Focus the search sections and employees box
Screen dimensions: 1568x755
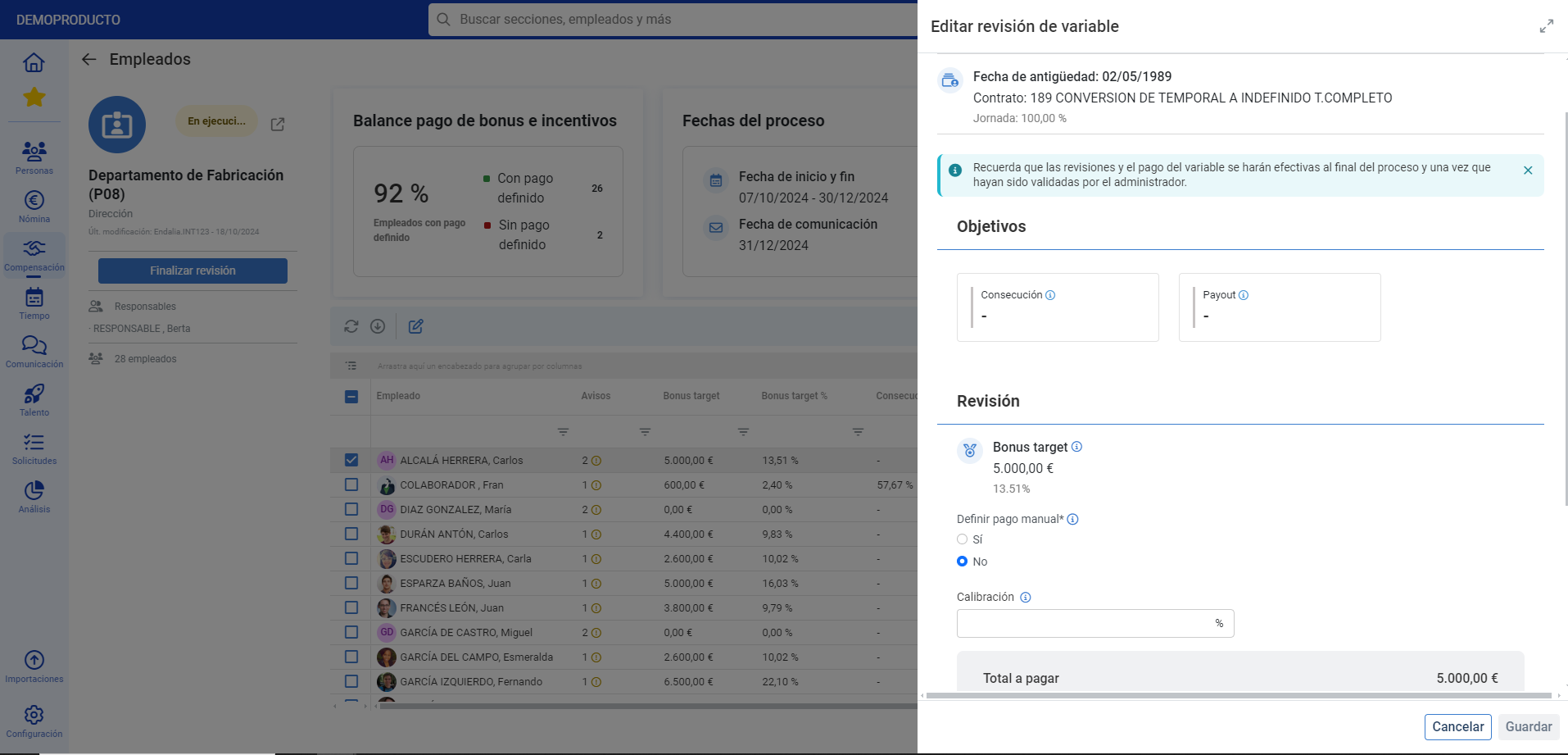point(672,20)
